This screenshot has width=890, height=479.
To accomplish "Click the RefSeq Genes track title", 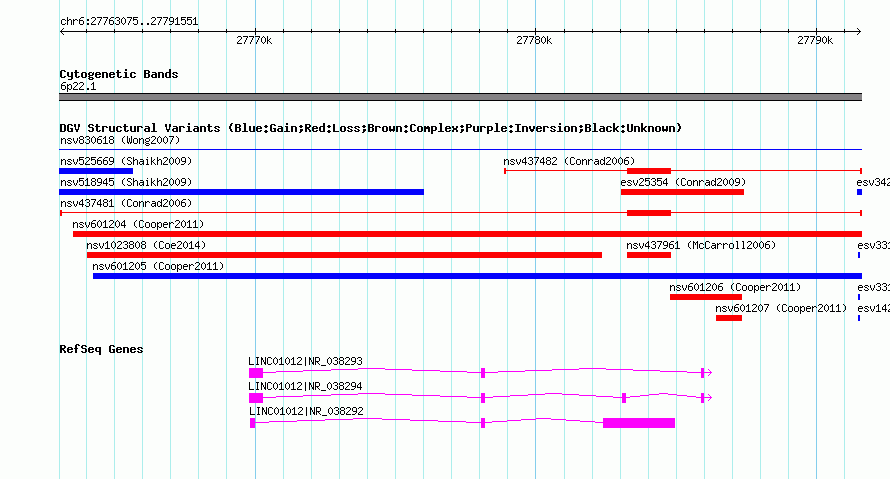I will 101,349.
